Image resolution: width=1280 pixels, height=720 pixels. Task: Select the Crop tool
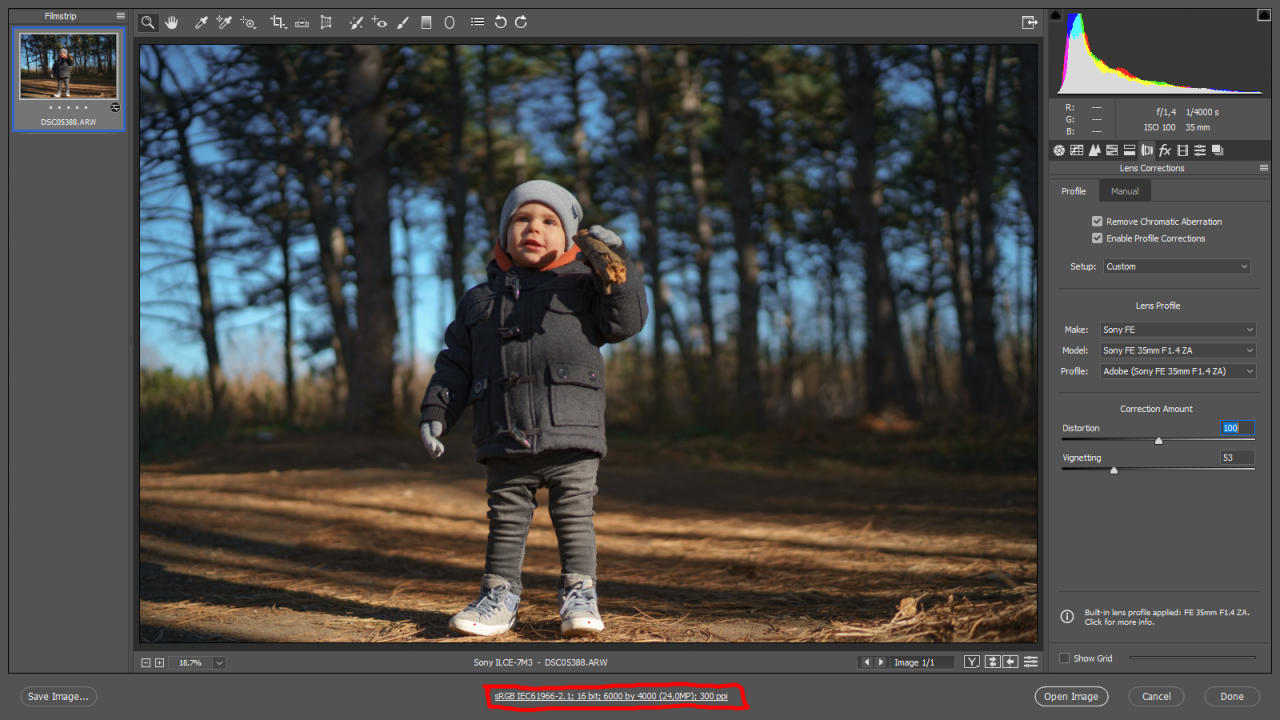click(x=279, y=22)
